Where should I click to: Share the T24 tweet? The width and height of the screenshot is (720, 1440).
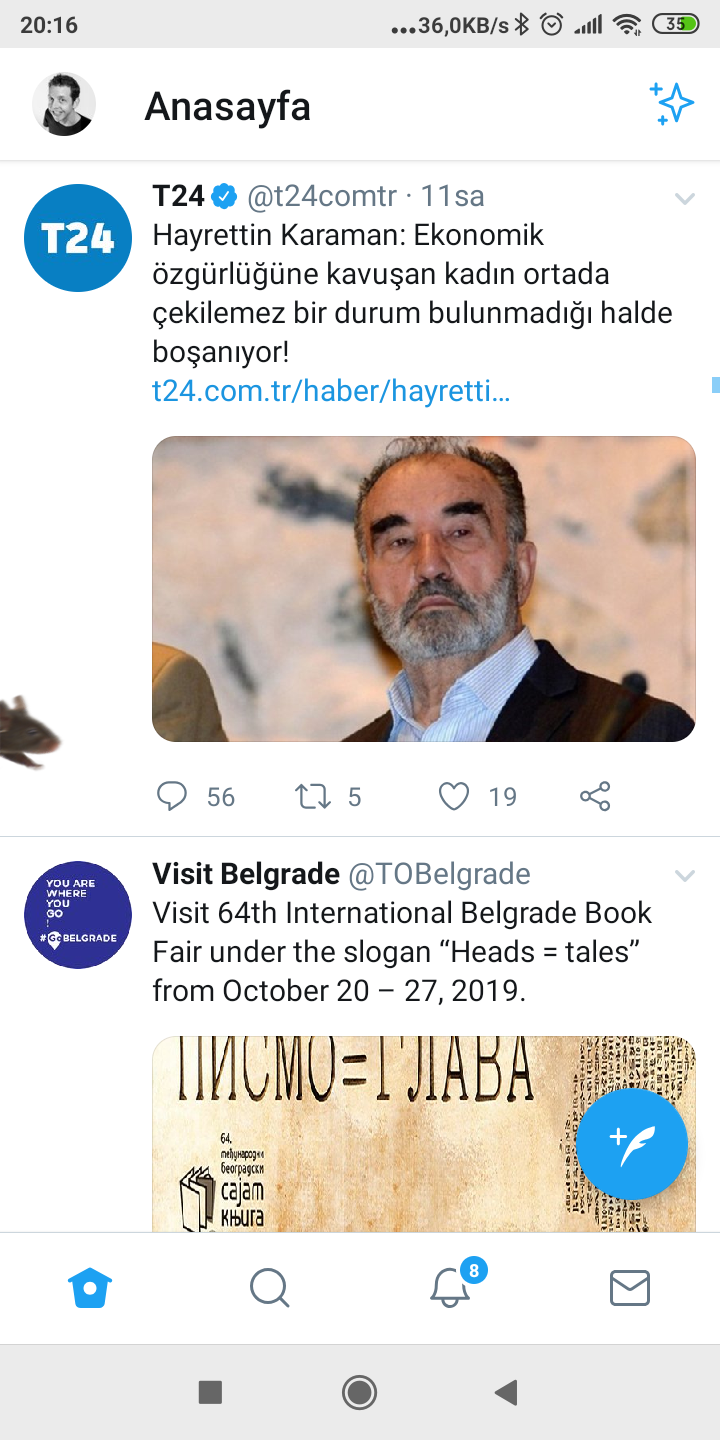click(595, 796)
